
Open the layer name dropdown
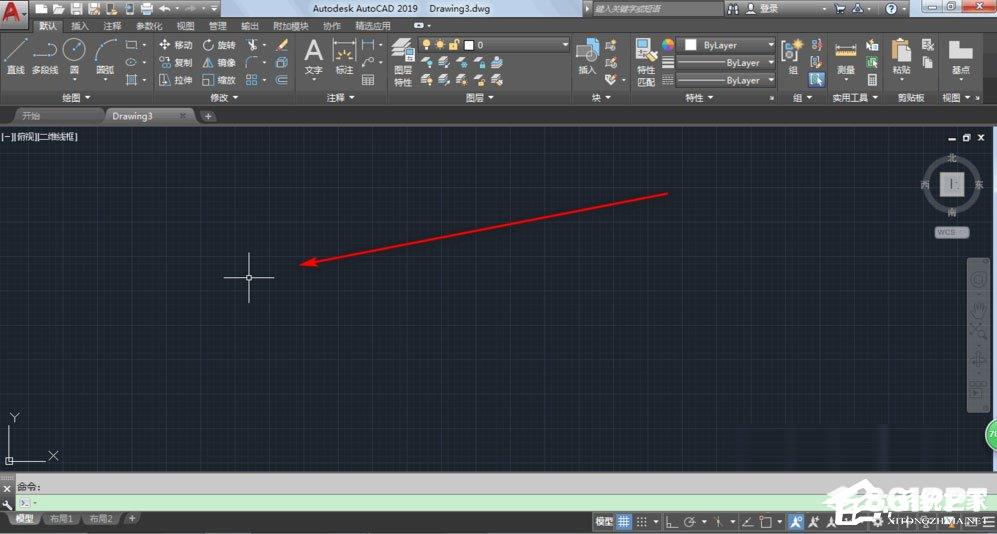pos(565,44)
